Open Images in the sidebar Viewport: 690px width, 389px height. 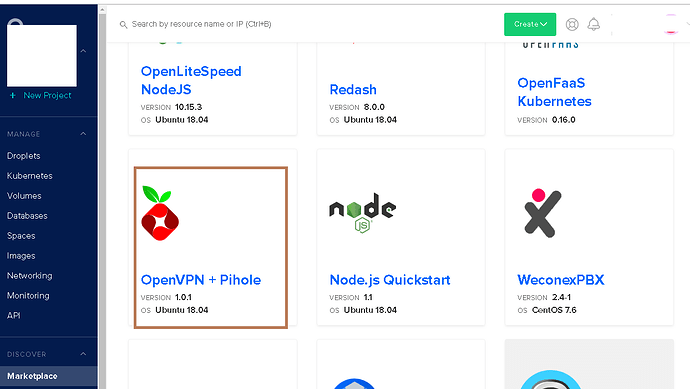coord(21,256)
